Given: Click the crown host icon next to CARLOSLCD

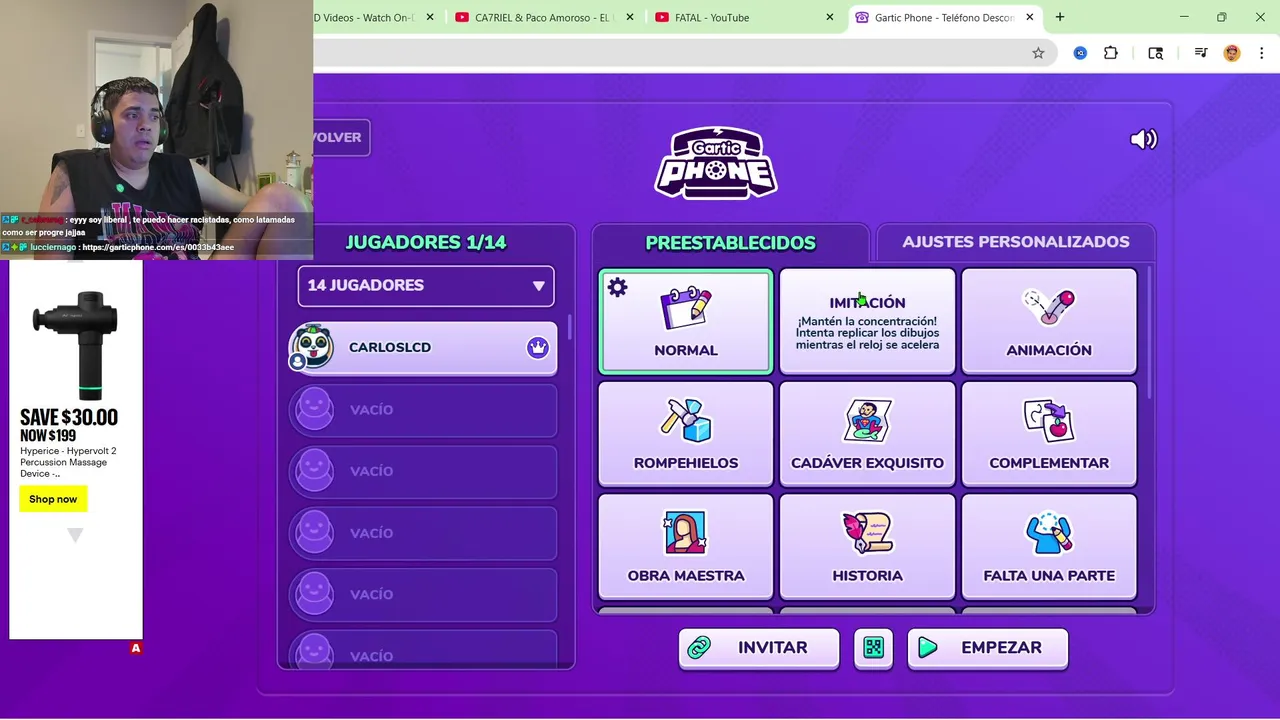Looking at the screenshot, I should 538,347.
